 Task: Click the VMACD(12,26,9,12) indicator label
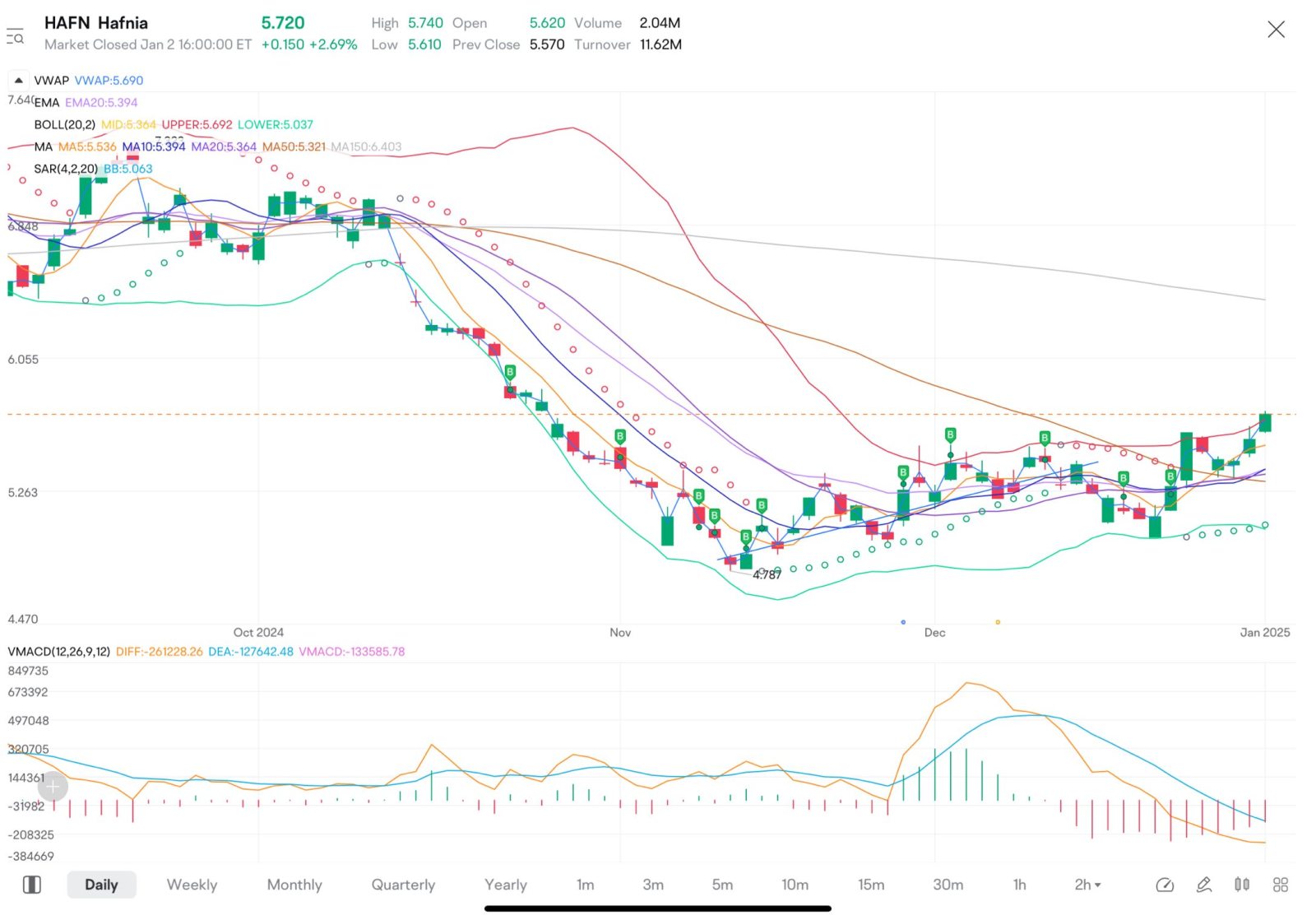(58, 651)
